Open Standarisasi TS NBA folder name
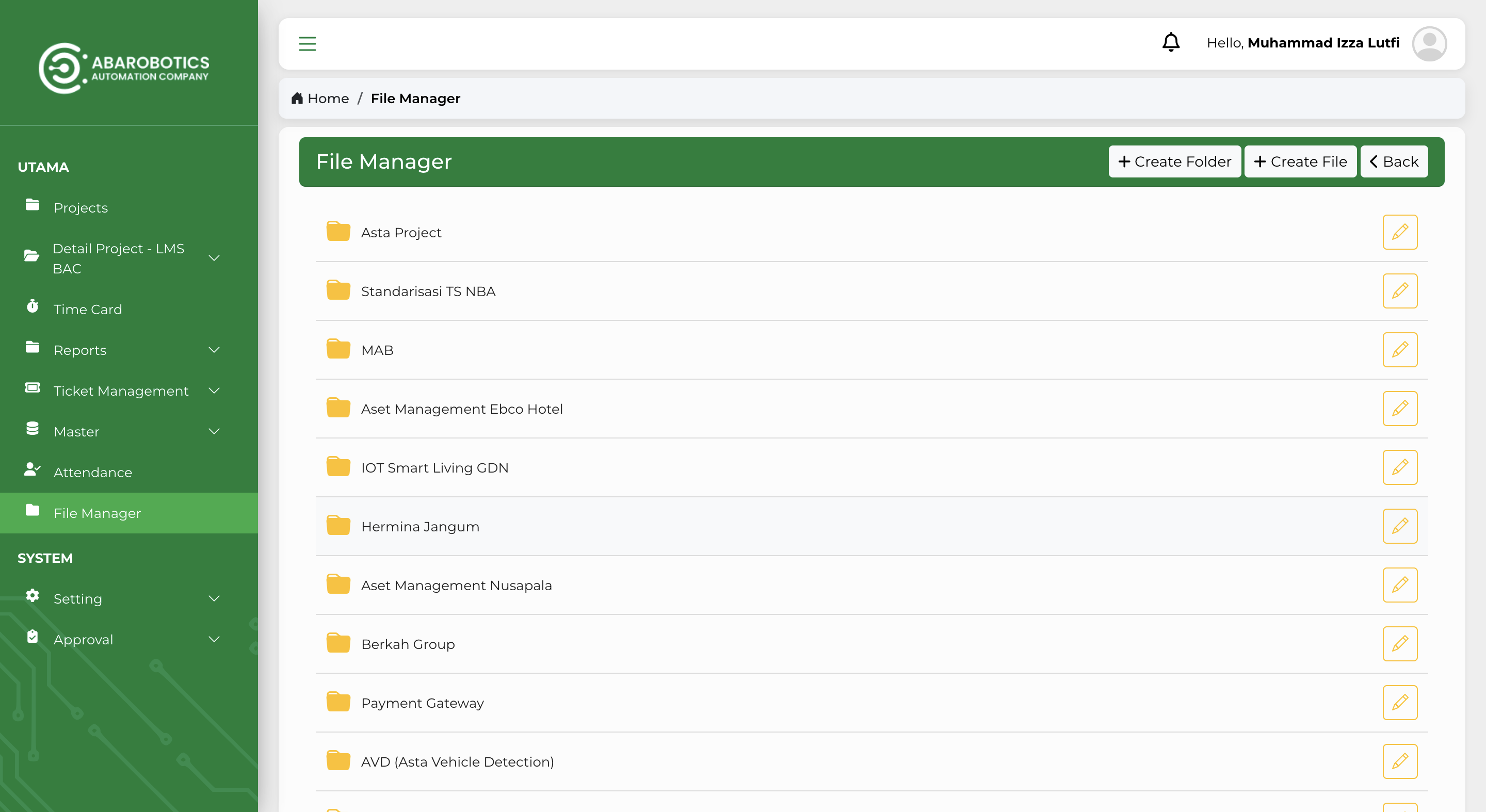The width and height of the screenshot is (1486, 812). pos(428,292)
